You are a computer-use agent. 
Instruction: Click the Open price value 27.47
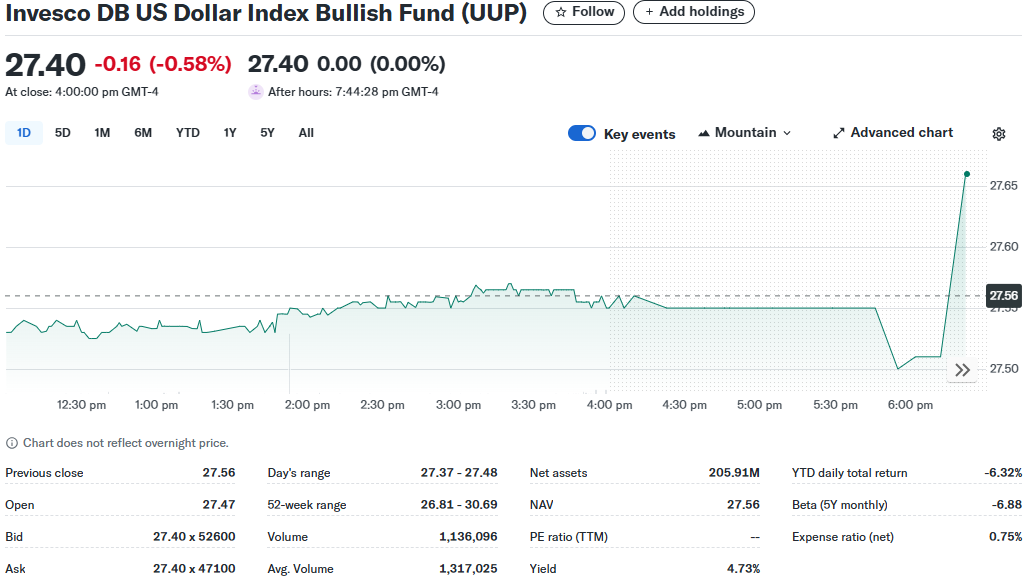[x=219, y=504]
